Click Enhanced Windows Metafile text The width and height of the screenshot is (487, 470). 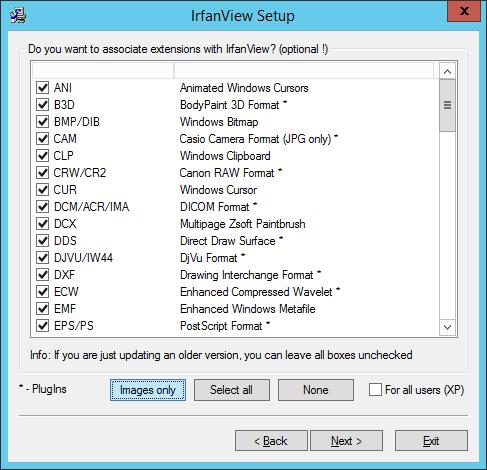click(248, 309)
